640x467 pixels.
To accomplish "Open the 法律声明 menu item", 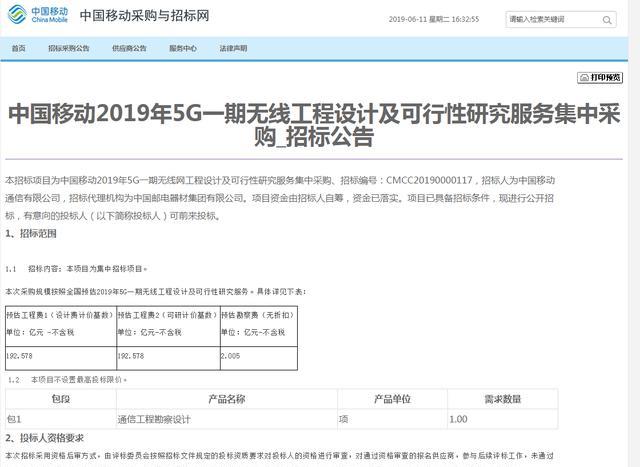I will [233, 48].
